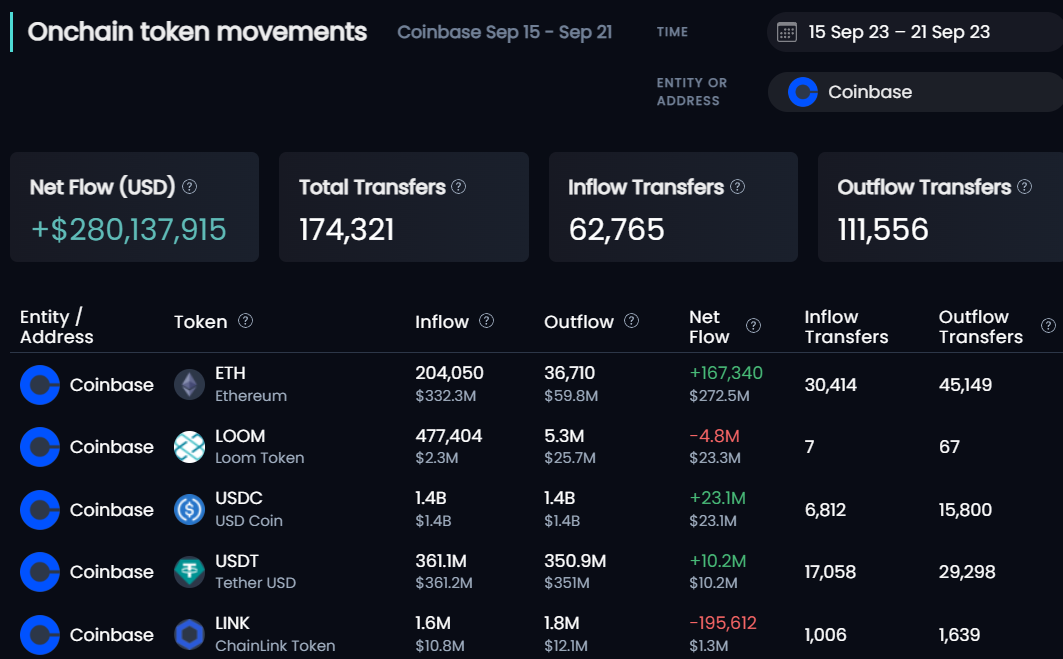Click the 174,321 total transfers value

(x=346, y=230)
